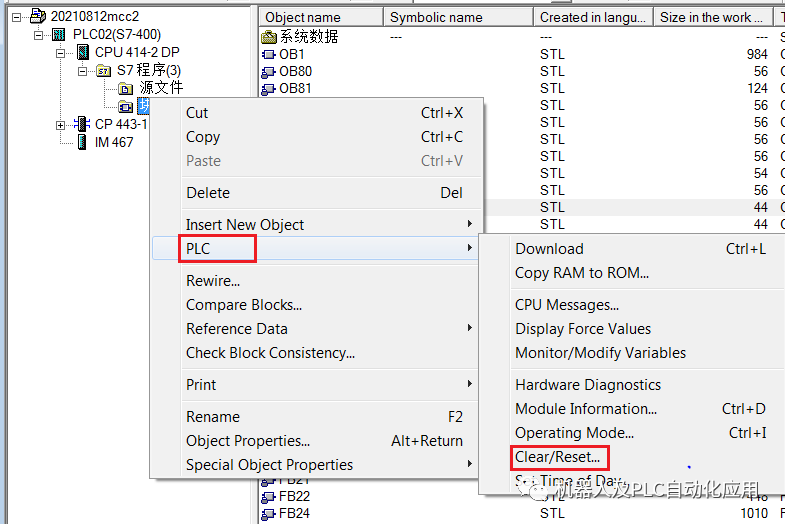Click the CP 443-1 module icon
The height and width of the screenshot is (524, 785).
pos(82,124)
